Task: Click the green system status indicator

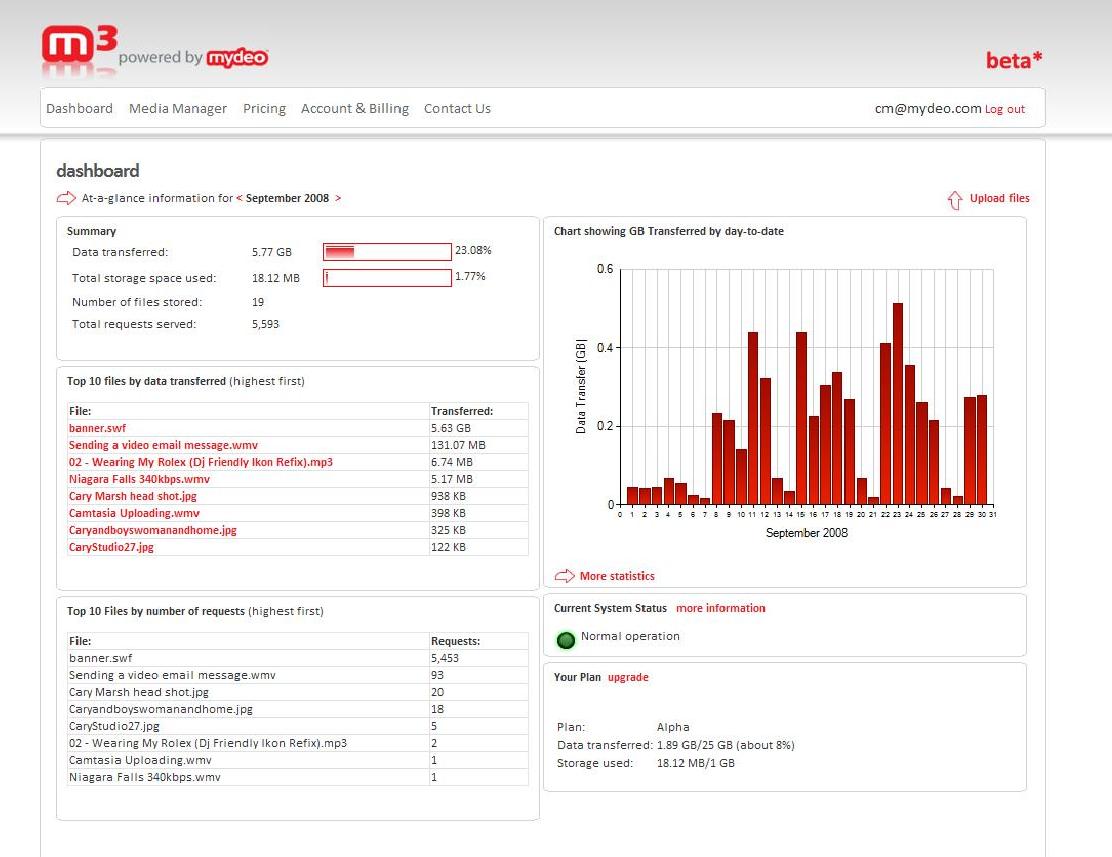Action: (x=566, y=640)
